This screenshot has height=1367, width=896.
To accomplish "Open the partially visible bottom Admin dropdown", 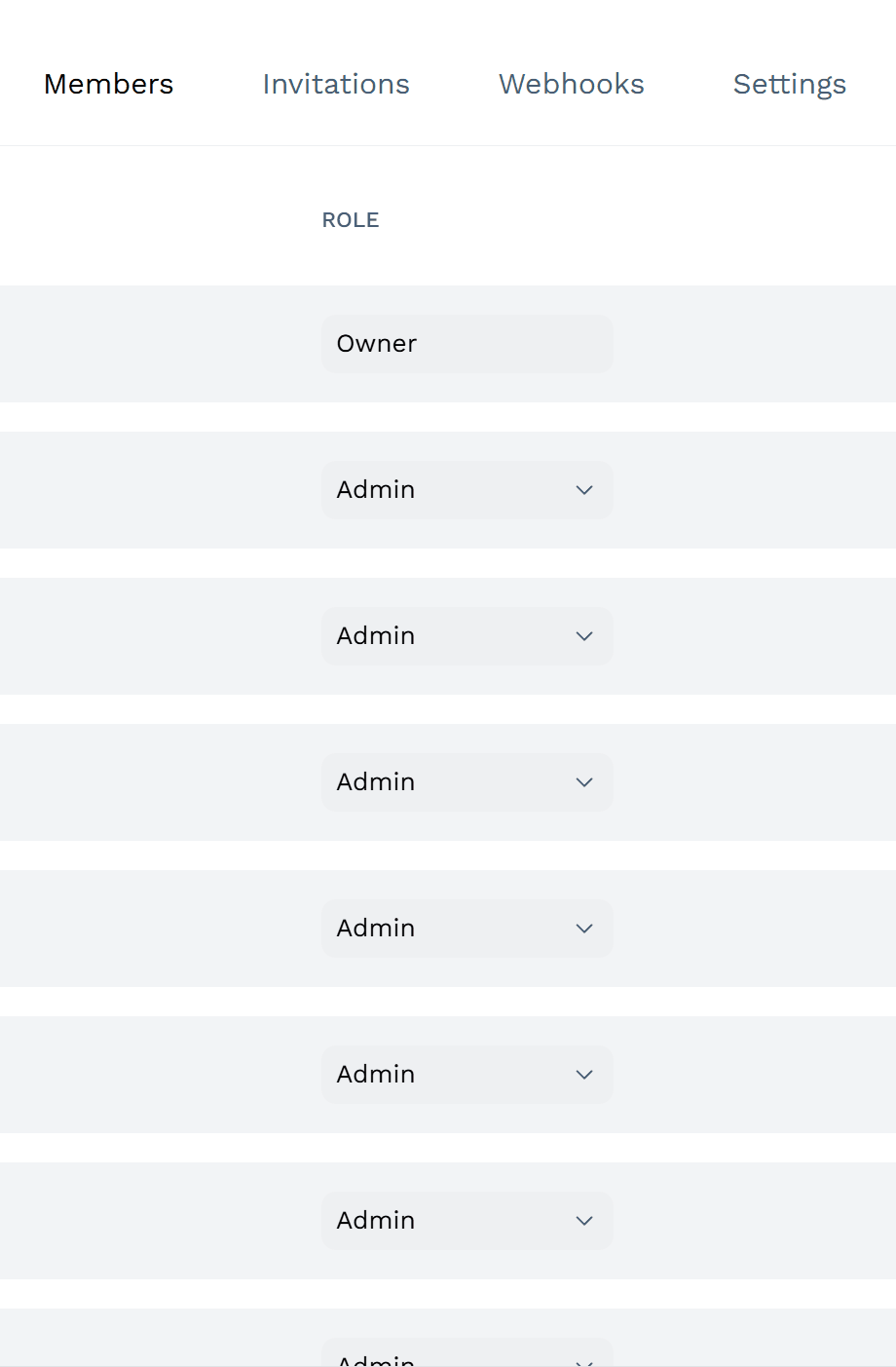I will click(x=467, y=1352).
